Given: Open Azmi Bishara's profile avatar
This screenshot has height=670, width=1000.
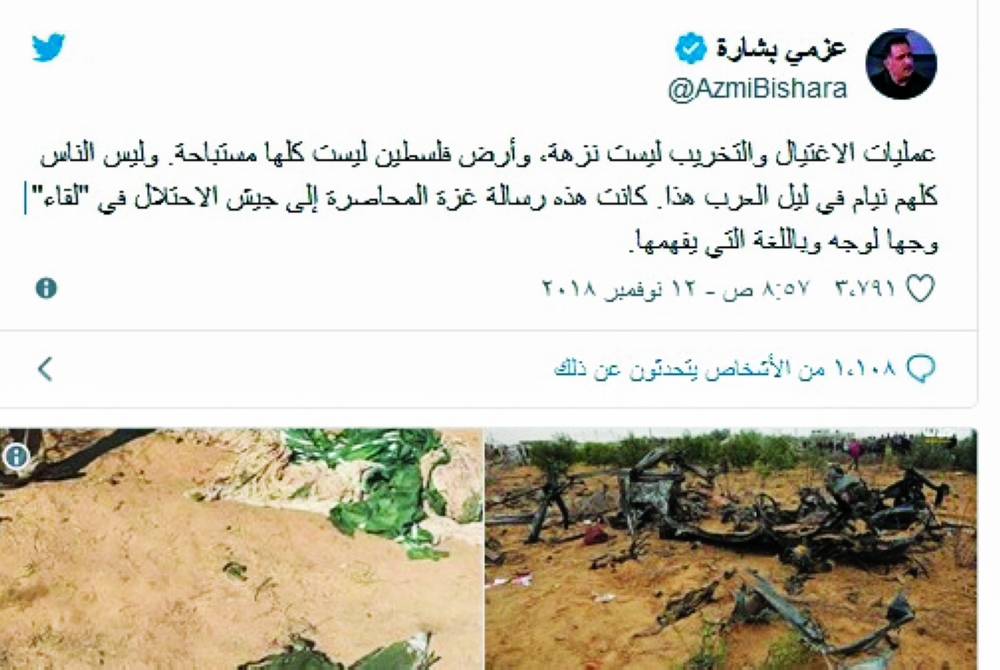Looking at the screenshot, I should pyautogui.click(x=901, y=64).
